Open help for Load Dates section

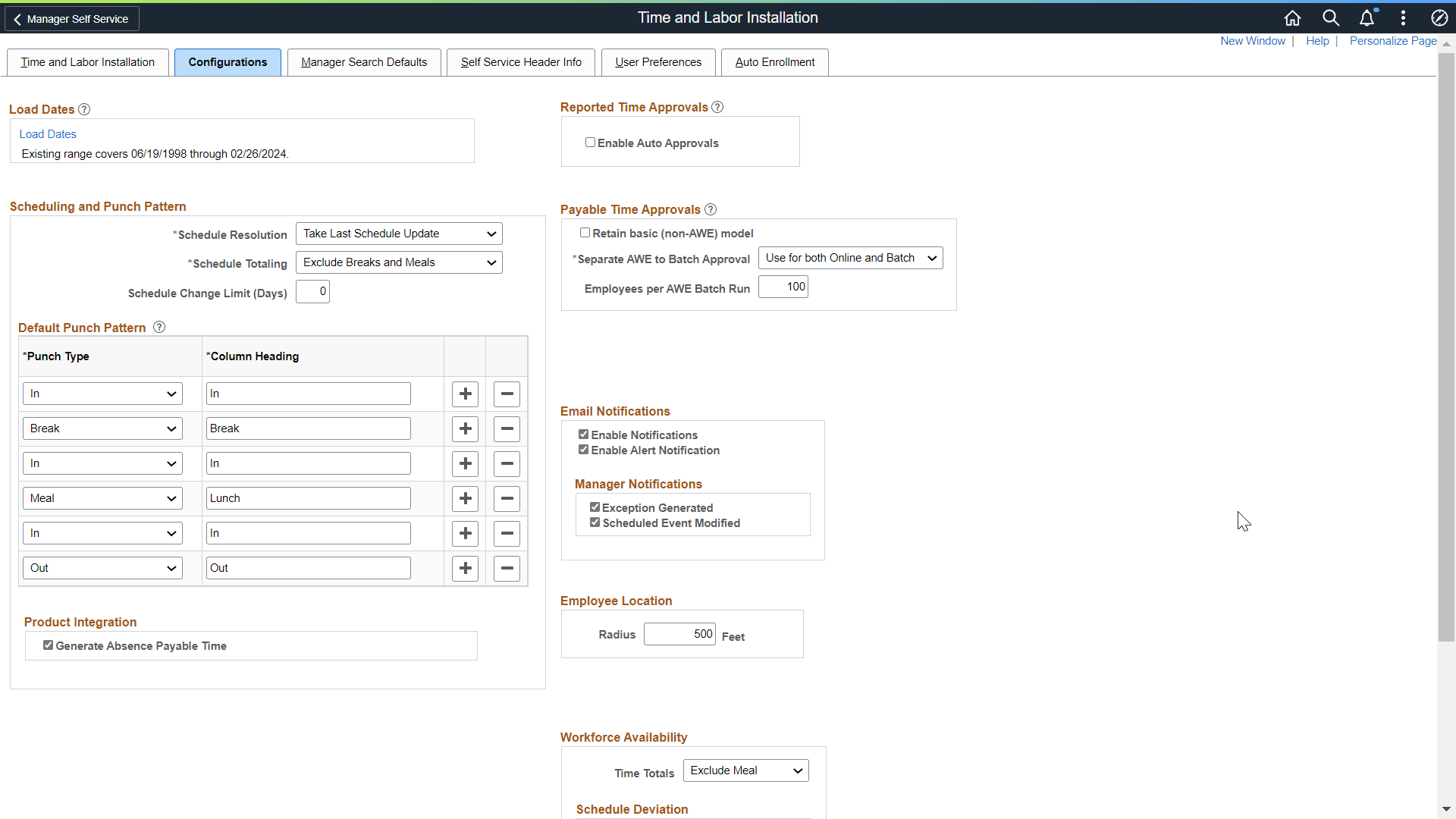[x=83, y=109]
